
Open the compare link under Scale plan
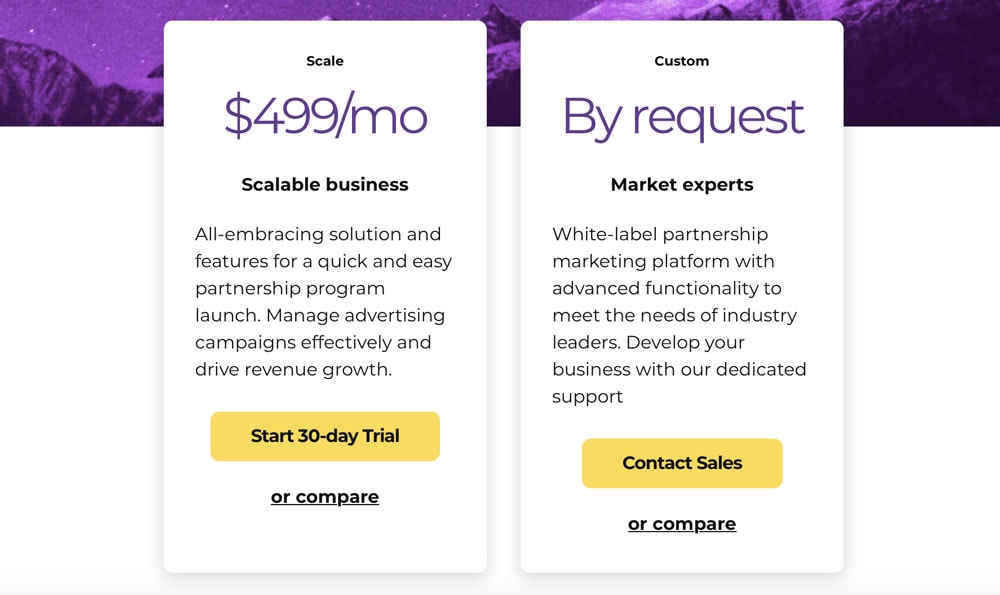[x=325, y=497]
